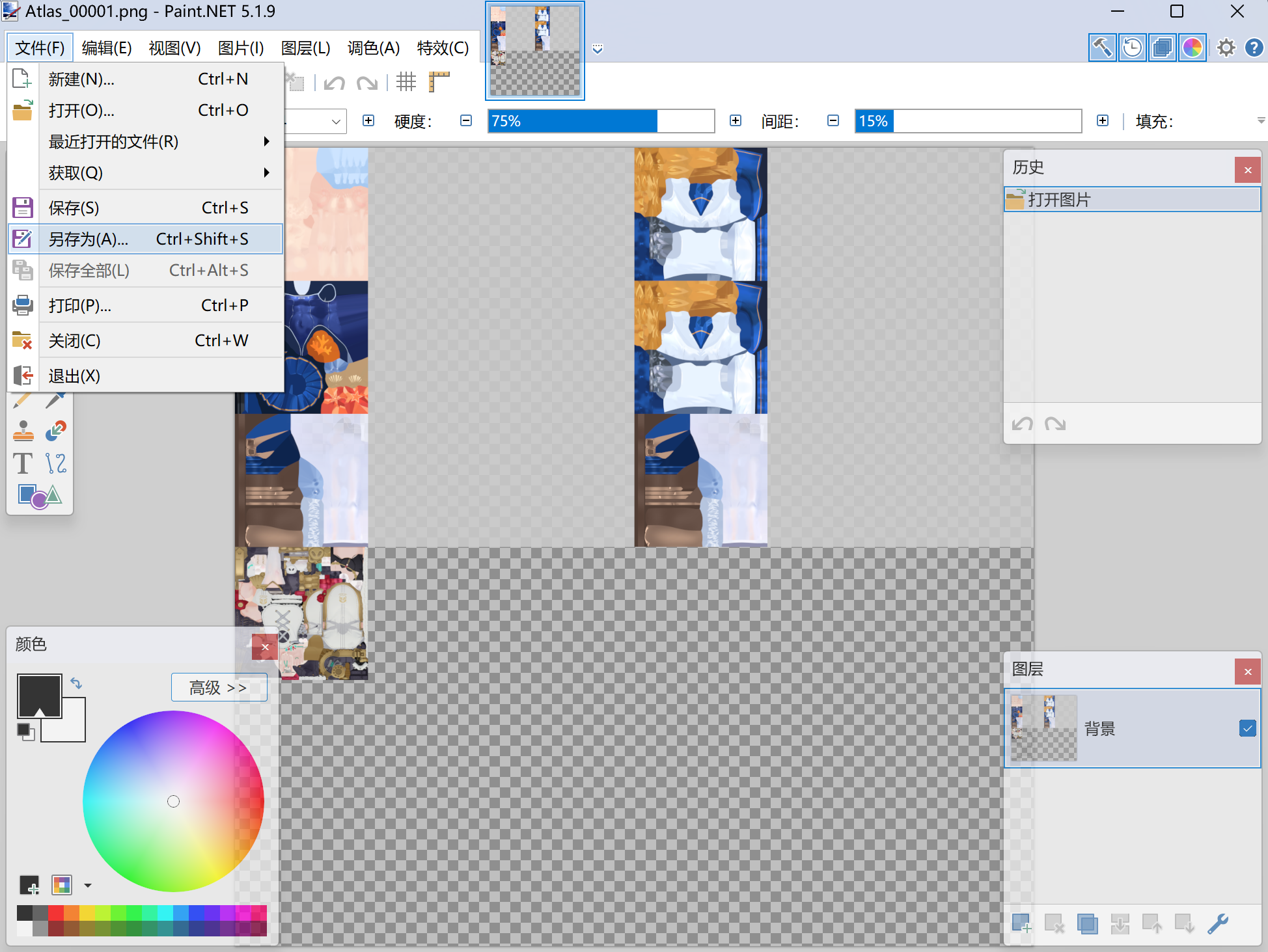Open the image list dropdown arrow
The width and height of the screenshot is (1268, 952).
(598, 49)
